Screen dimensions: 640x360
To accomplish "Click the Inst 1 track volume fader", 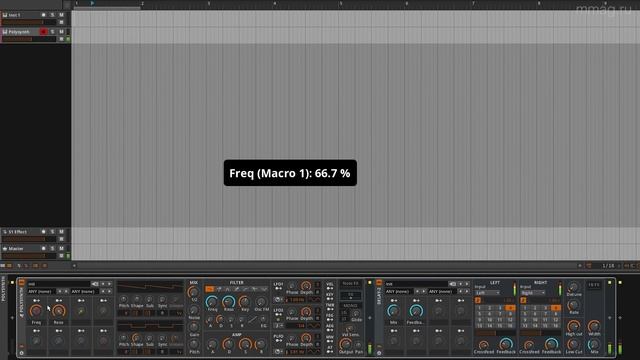I will pyautogui.click(x=29, y=22).
